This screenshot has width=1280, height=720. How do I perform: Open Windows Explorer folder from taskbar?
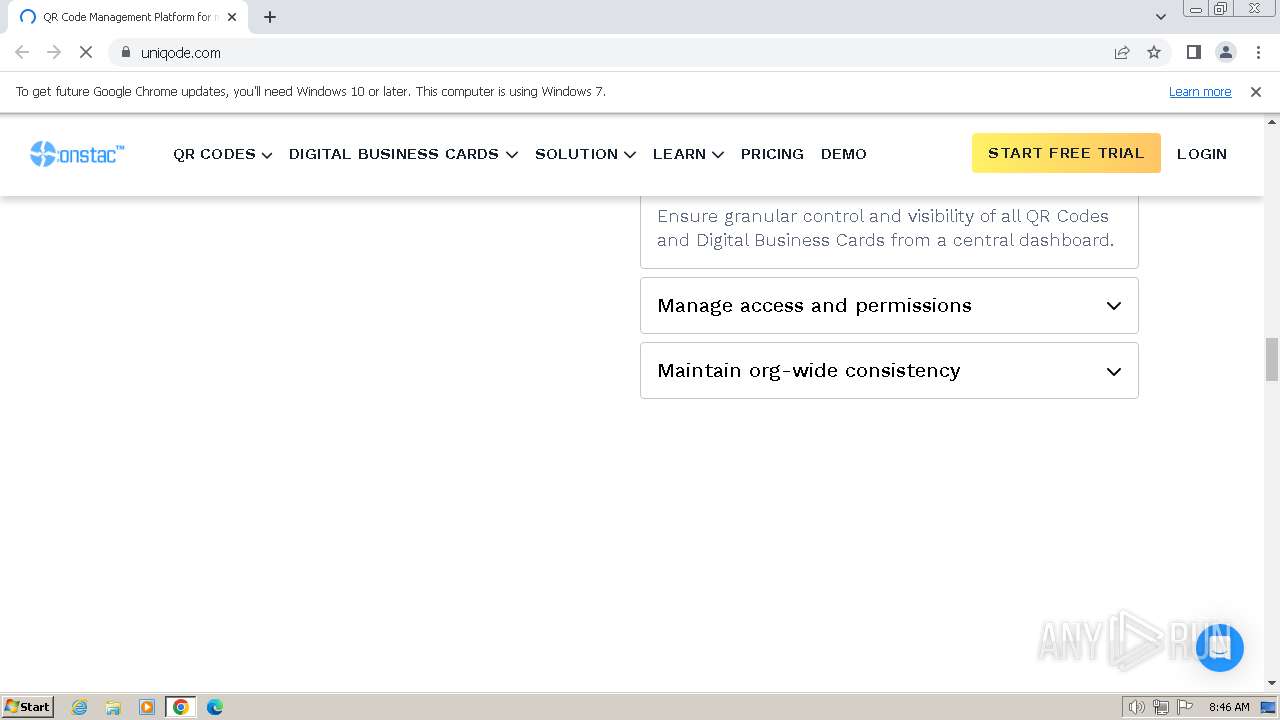click(x=113, y=707)
